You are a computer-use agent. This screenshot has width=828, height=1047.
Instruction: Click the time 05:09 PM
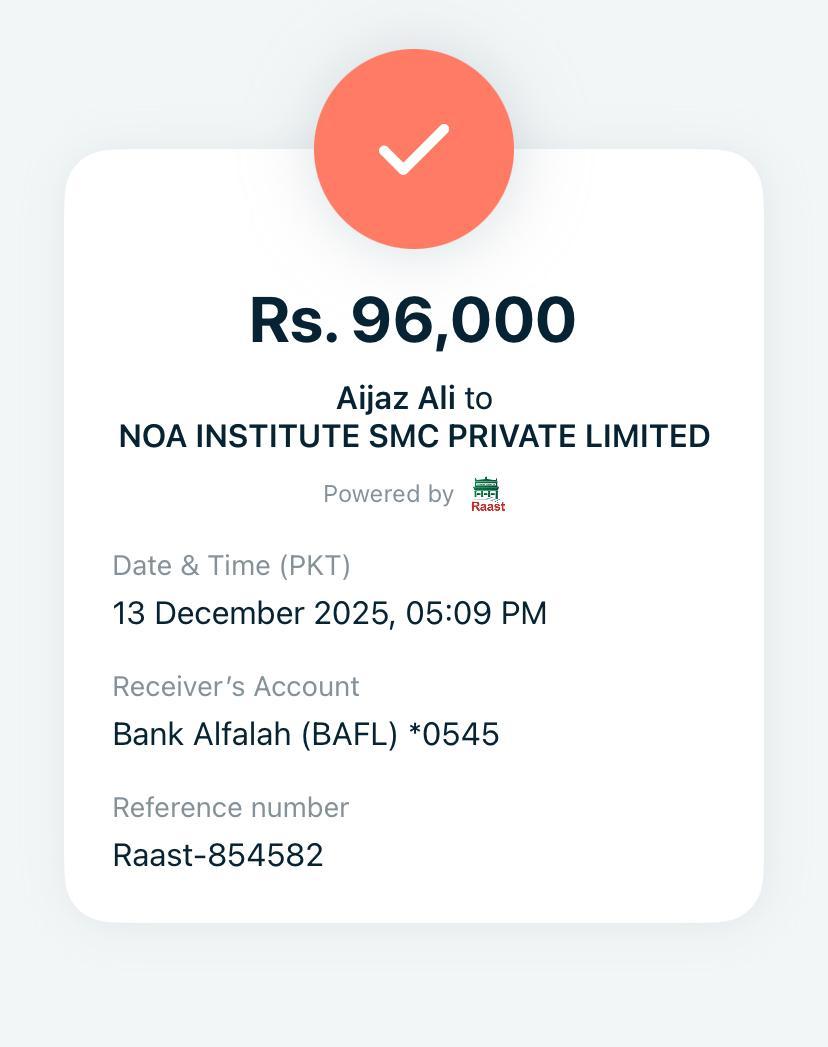click(x=476, y=613)
